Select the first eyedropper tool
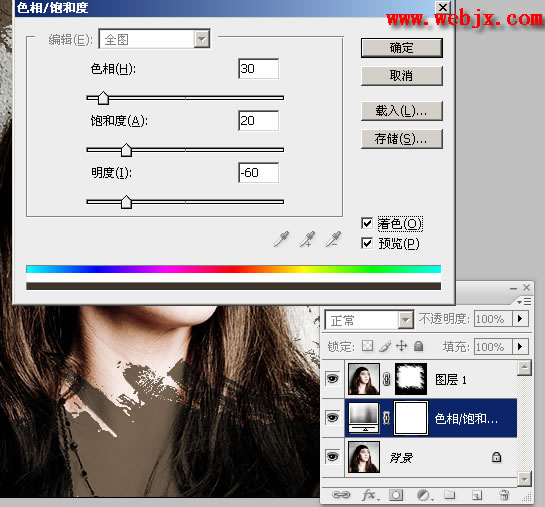The height and width of the screenshot is (507, 545). (x=281, y=239)
